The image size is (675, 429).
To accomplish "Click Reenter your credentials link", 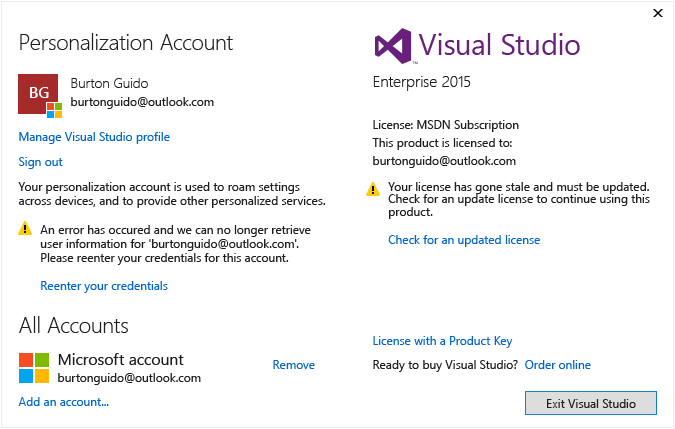I will (x=104, y=286).
